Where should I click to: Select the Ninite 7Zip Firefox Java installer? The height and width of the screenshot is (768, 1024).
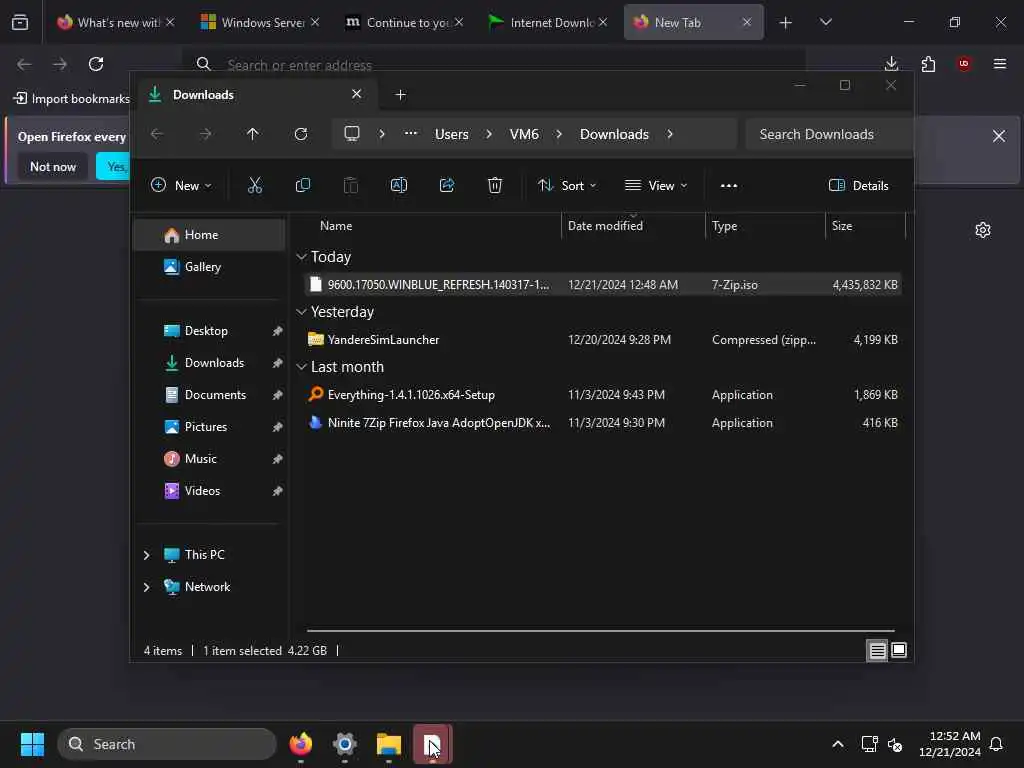tap(603, 423)
